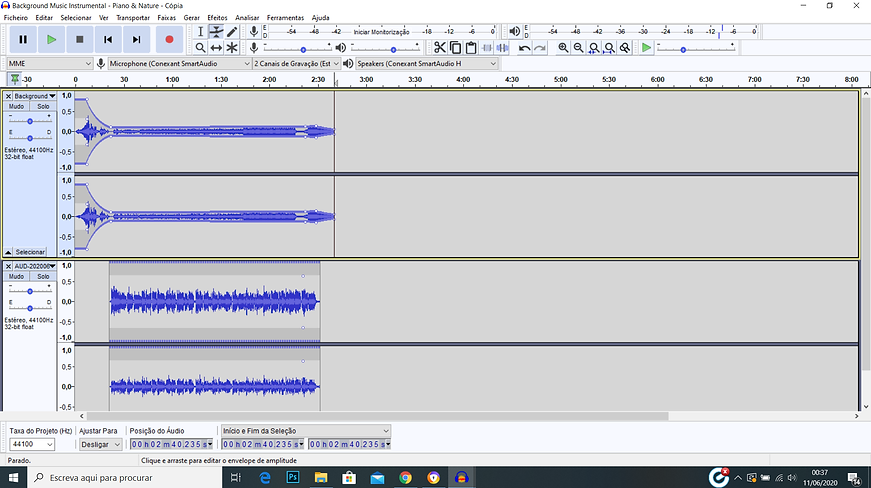
Task: Open the recording channels dropdown
Action: tap(296, 63)
